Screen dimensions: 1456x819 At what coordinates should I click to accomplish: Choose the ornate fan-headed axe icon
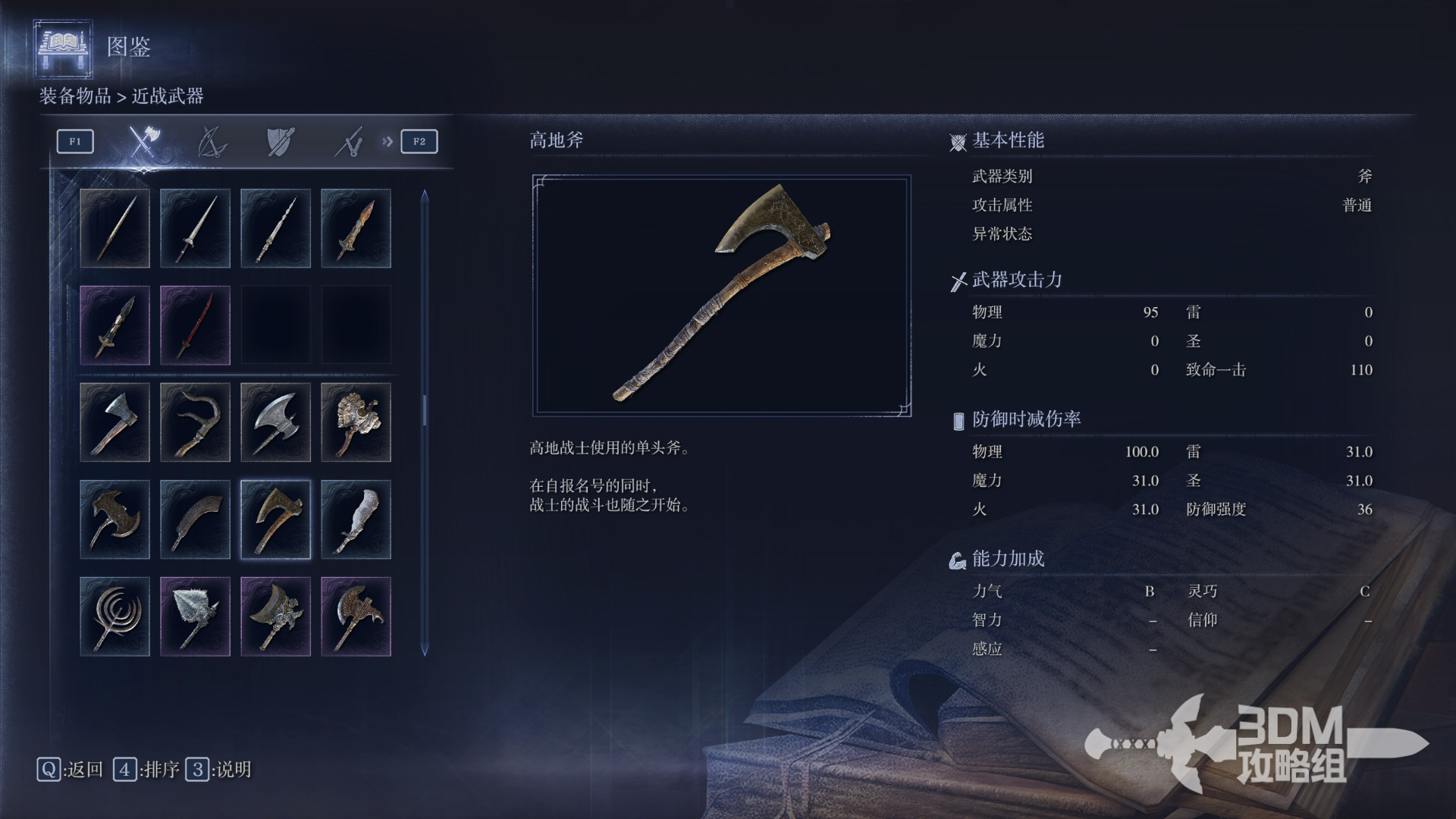click(356, 422)
